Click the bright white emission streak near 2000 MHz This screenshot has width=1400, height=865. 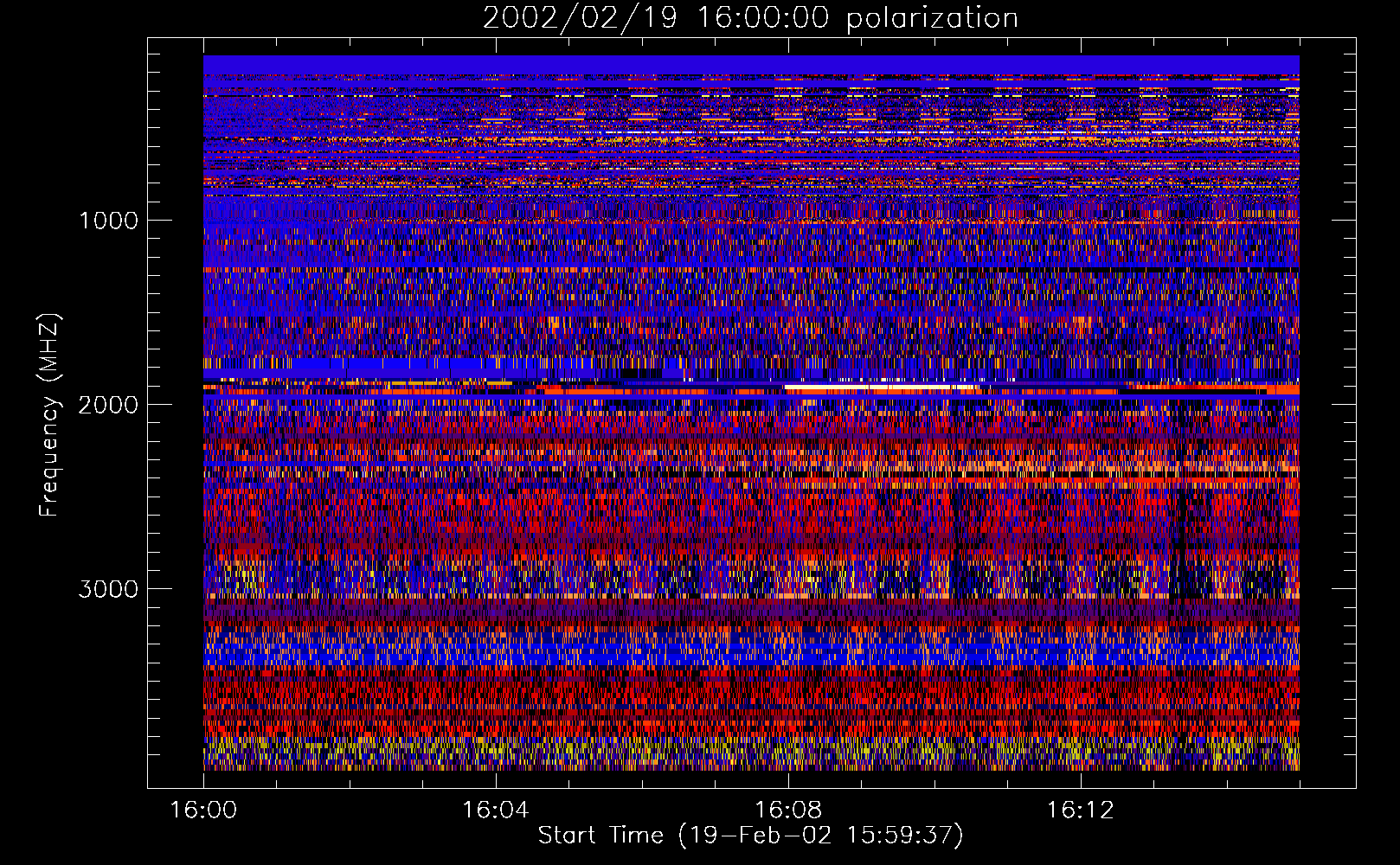pyautogui.click(x=883, y=388)
